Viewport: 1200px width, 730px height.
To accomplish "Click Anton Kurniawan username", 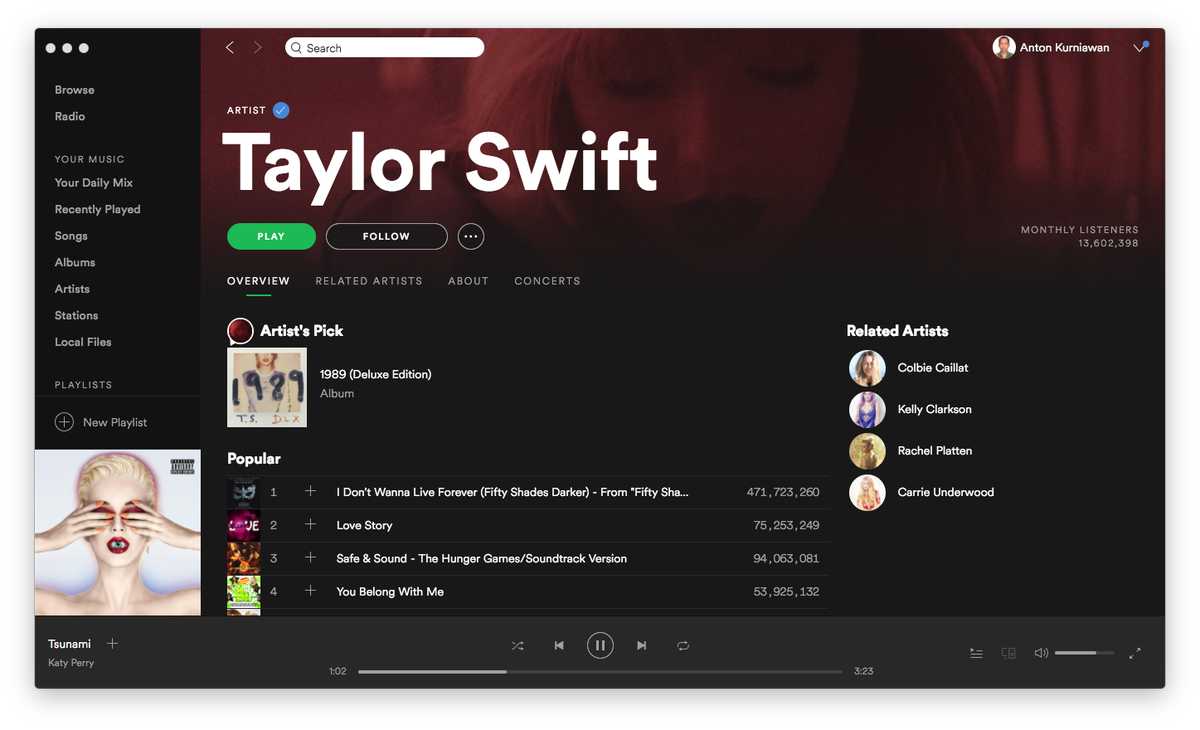I will tap(1064, 48).
